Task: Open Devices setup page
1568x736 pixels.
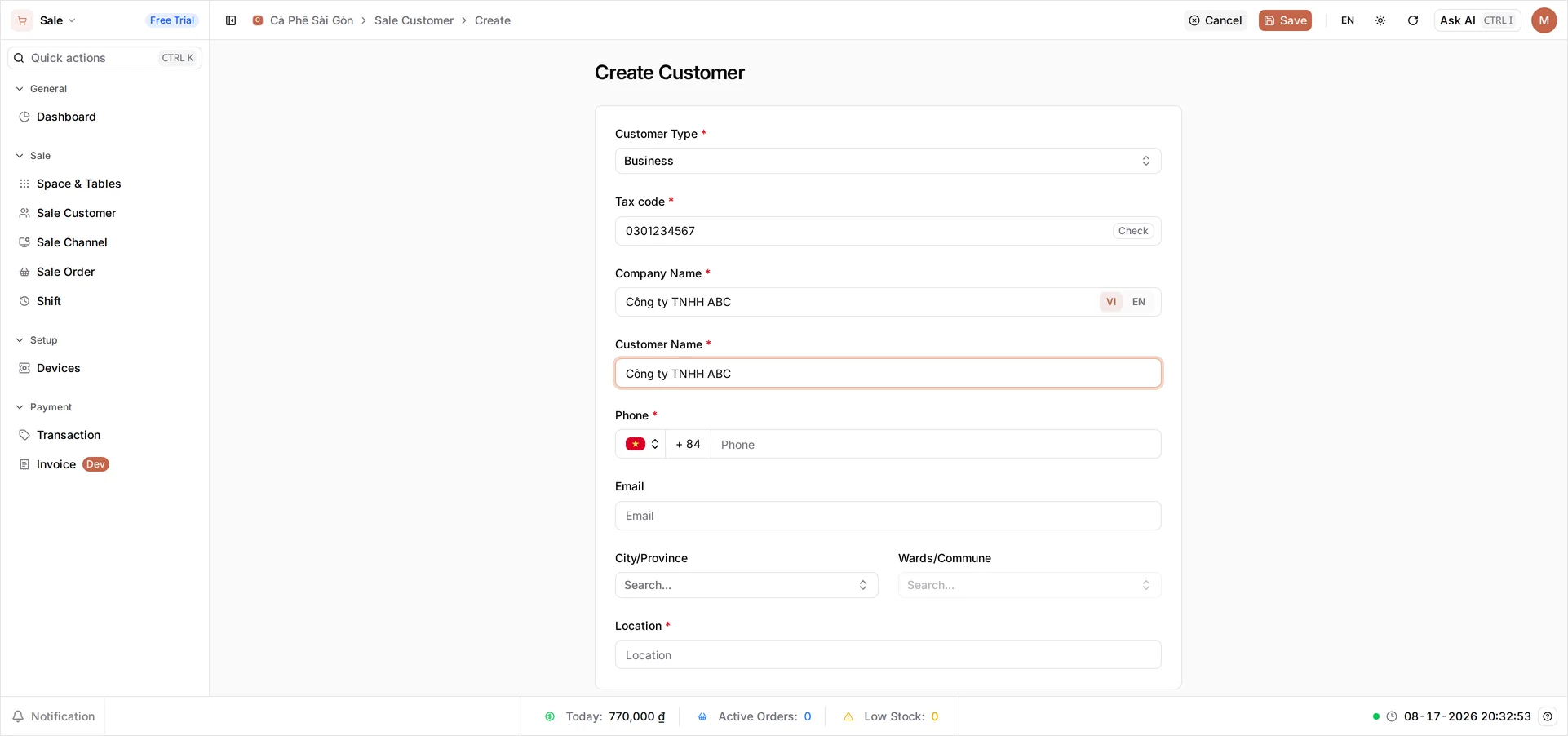Action: pos(104,368)
